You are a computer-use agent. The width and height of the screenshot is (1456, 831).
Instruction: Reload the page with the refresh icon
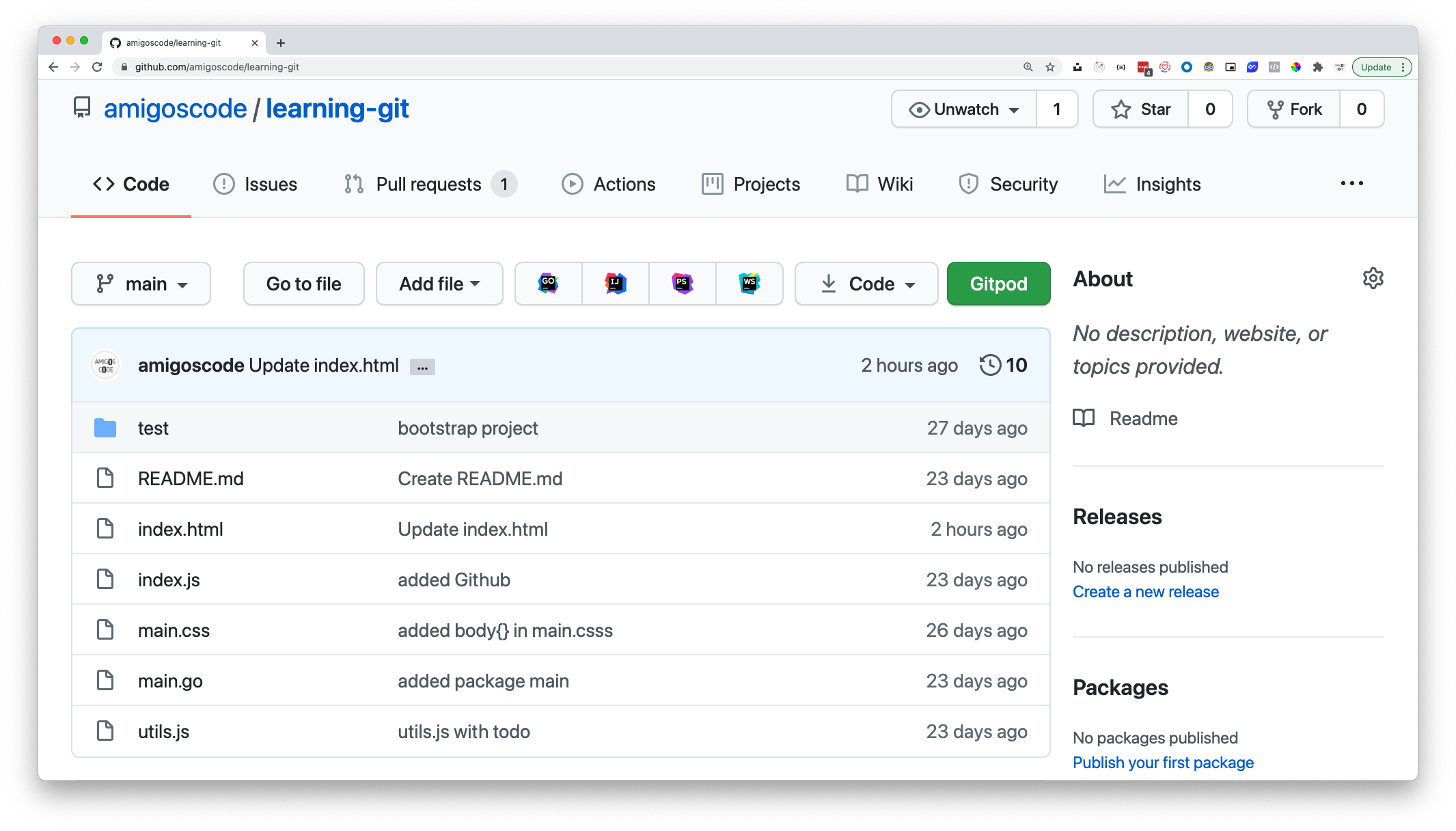[97, 67]
